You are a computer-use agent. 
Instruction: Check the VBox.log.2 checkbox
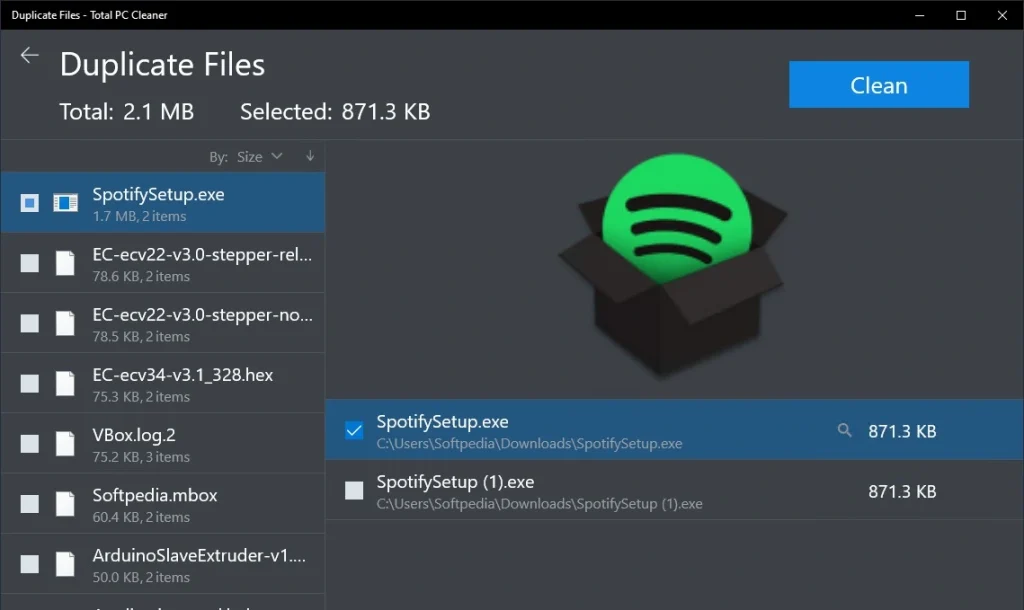tap(29, 443)
